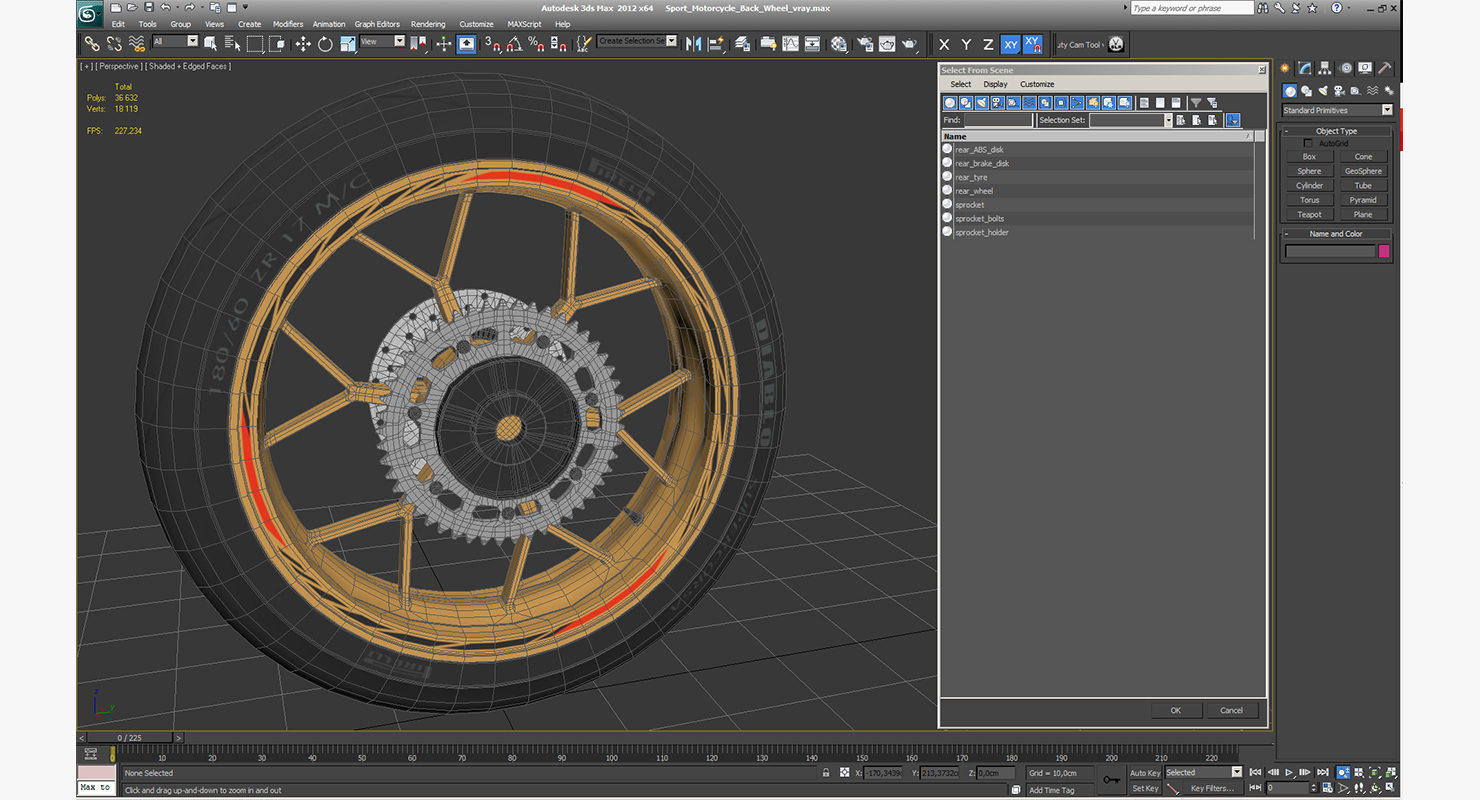Open the Rendering menu
This screenshot has width=1480, height=800.
point(428,24)
